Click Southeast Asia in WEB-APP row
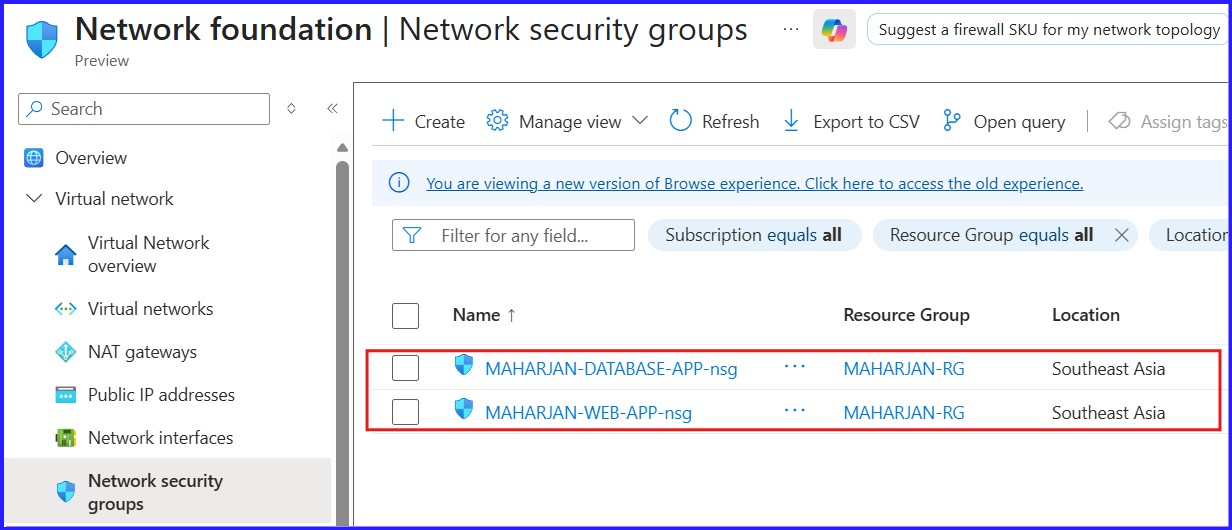 pos(1108,412)
